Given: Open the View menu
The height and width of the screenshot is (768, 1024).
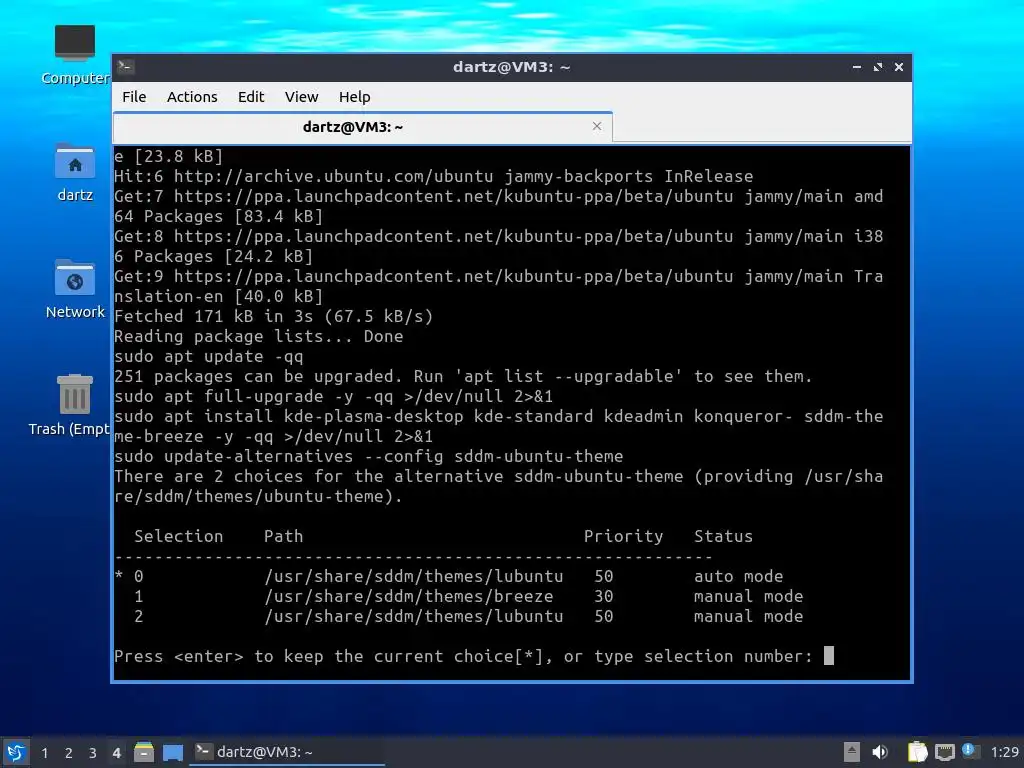Looking at the screenshot, I should (x=301, y=97).
